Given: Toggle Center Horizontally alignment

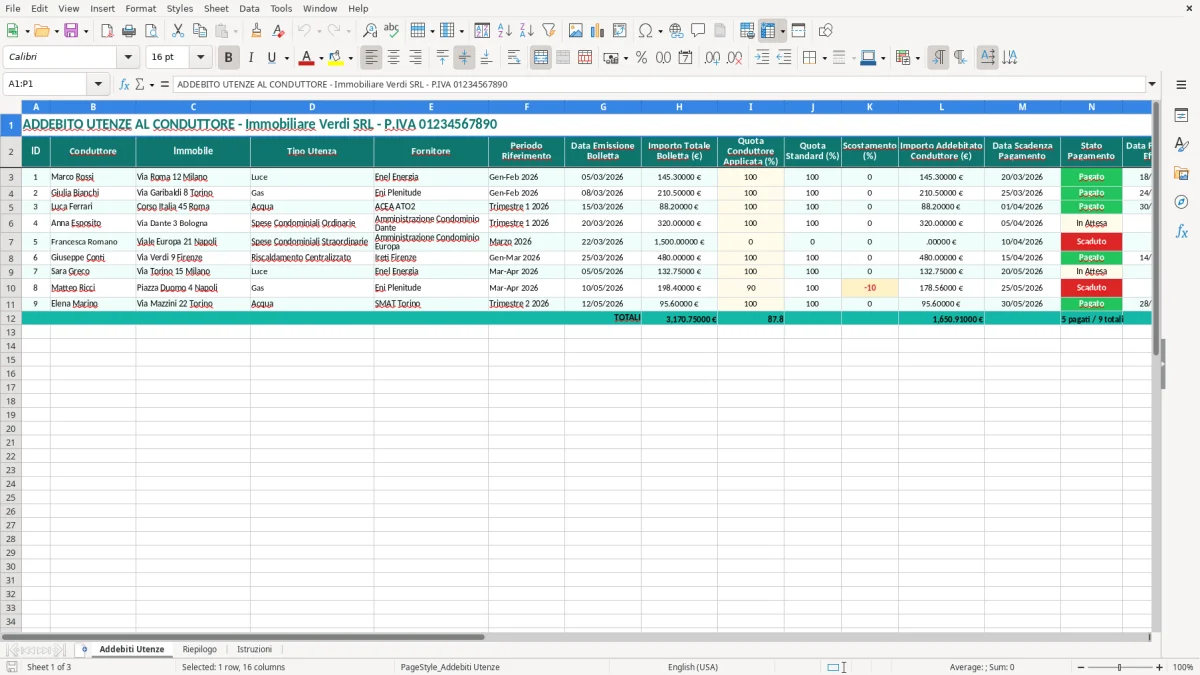Looking at the screenshot, I should click(x=394, y=58).
